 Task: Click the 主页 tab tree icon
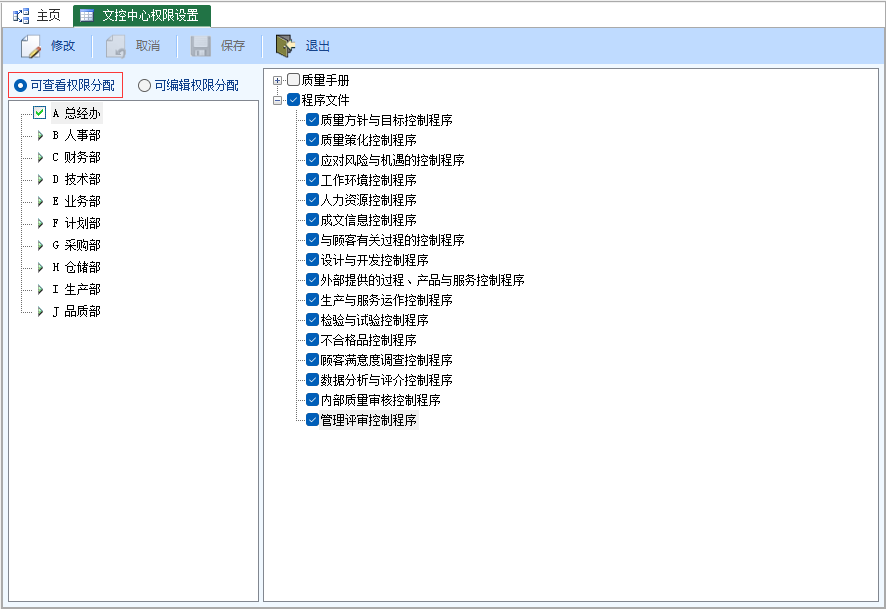pyautogui.click(x=21, y=16)
